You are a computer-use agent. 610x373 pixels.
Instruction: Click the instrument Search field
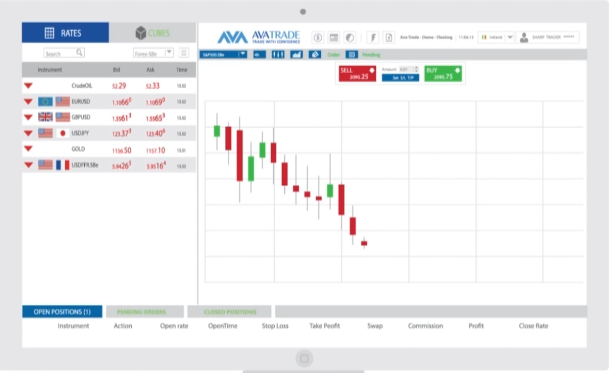click(64, 53)
